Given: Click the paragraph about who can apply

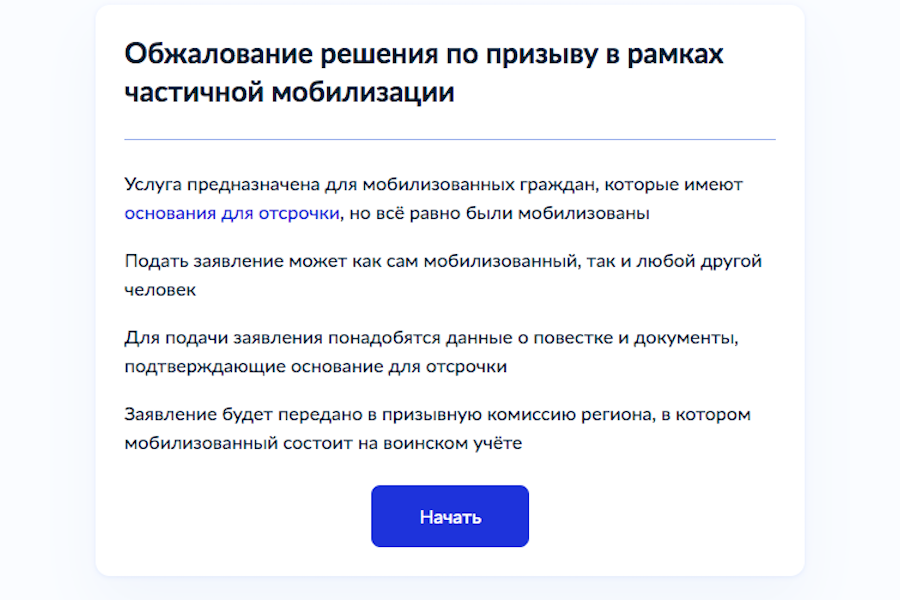Looking at the screenshot, I should 440,274.
